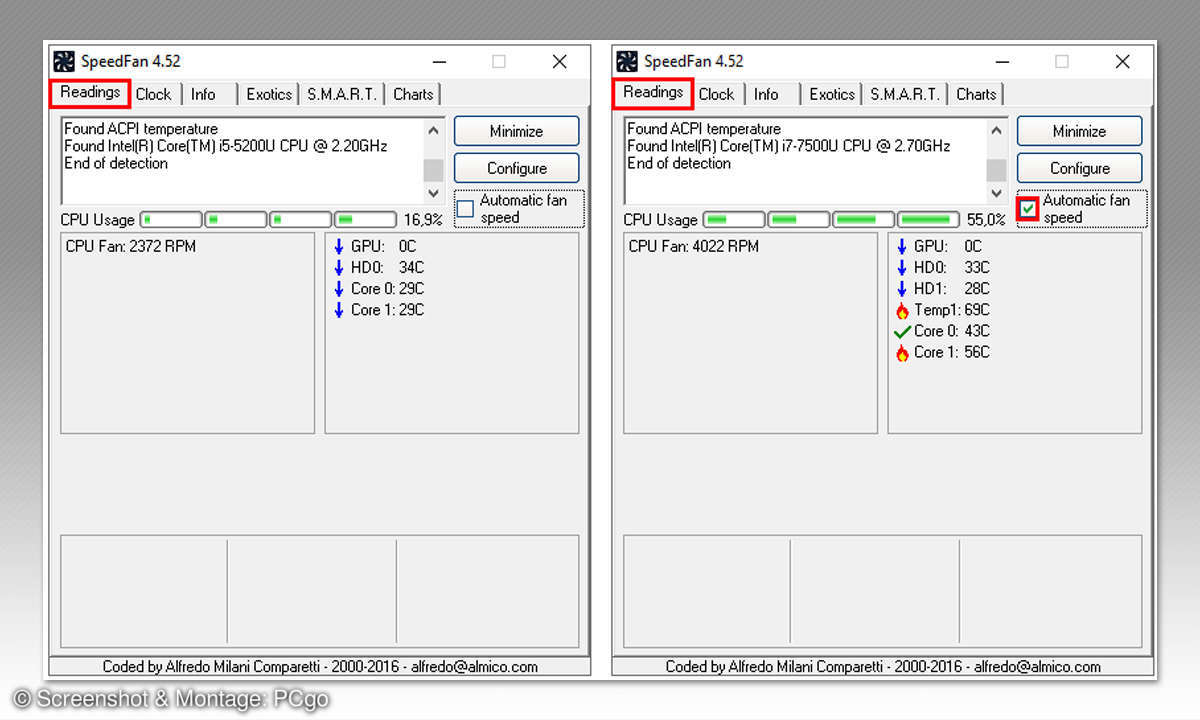1200x720 pixels.
Task: Close the SpeedFan window showing the i7-7500U CPU
Action: tap(1123, 62)
